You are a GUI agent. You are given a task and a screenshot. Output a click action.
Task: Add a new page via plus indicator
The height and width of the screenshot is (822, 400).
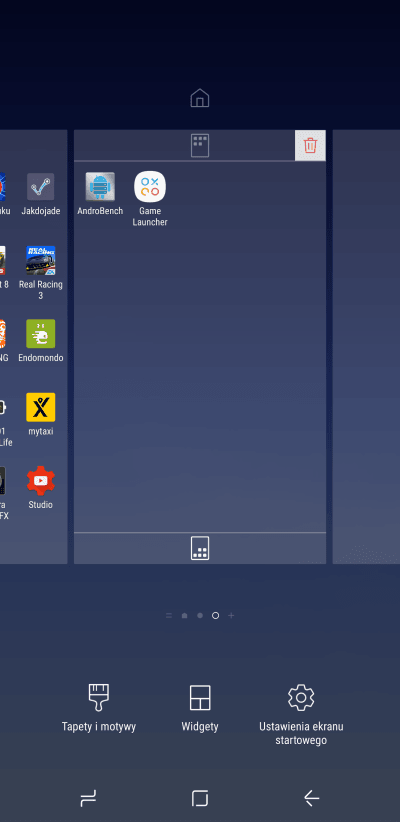point(231,615)
